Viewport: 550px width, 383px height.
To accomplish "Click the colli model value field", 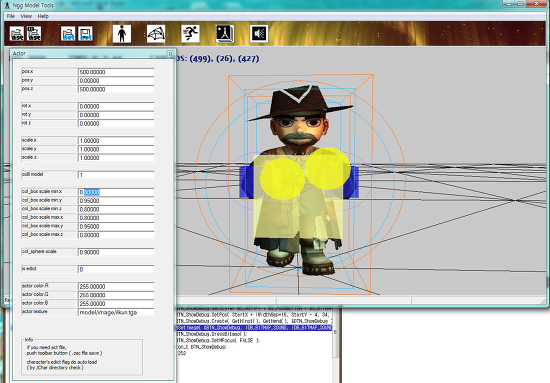I will tap(116, 175).
